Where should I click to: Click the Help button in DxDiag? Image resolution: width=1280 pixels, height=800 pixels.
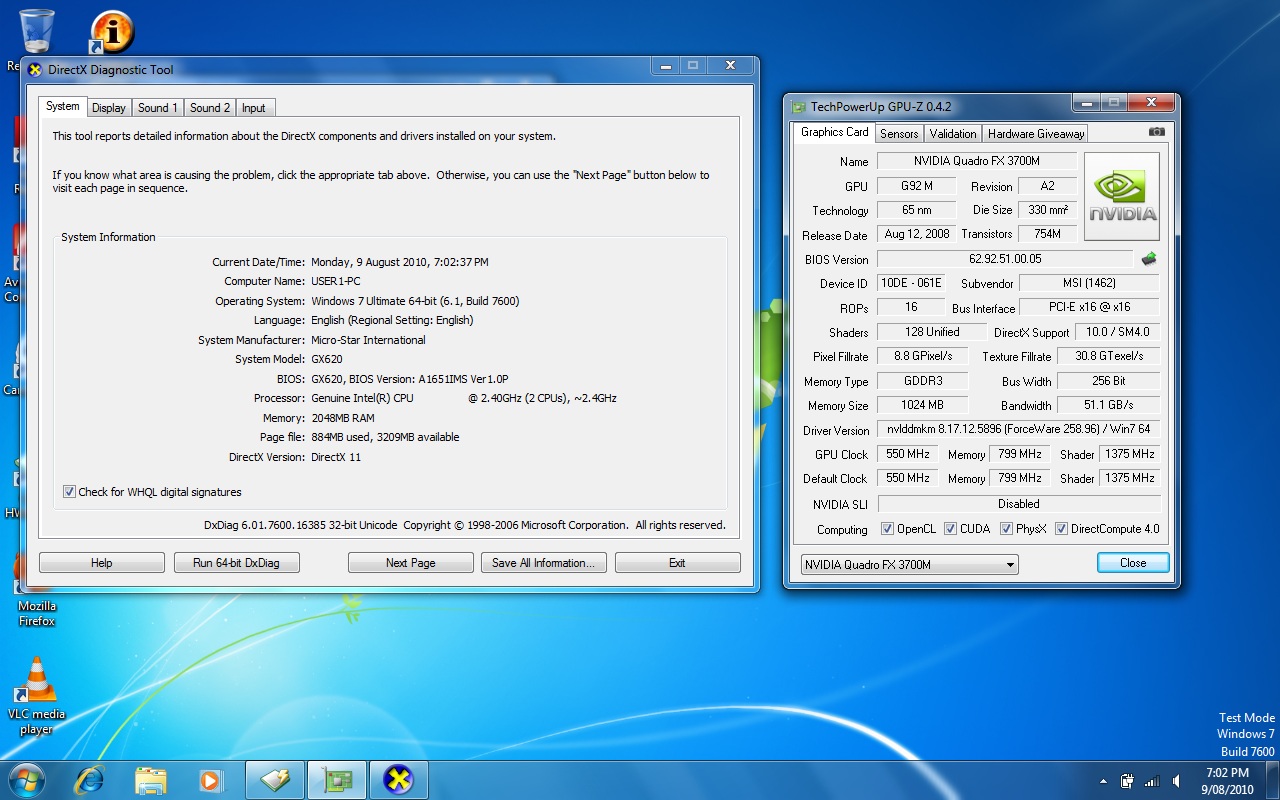click(102, 563)
